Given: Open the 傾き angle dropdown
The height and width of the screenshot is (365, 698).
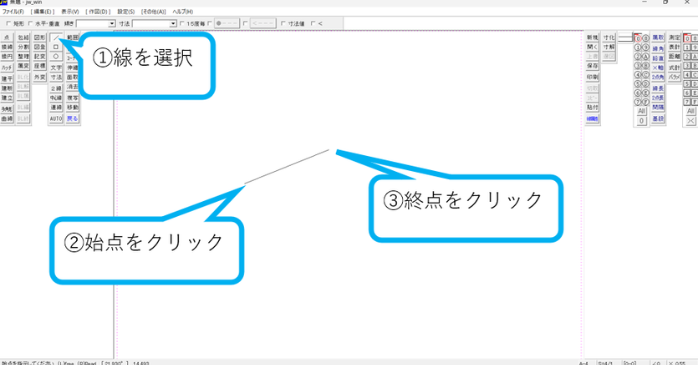Looking at the screenshot, I should pos(112,24).
